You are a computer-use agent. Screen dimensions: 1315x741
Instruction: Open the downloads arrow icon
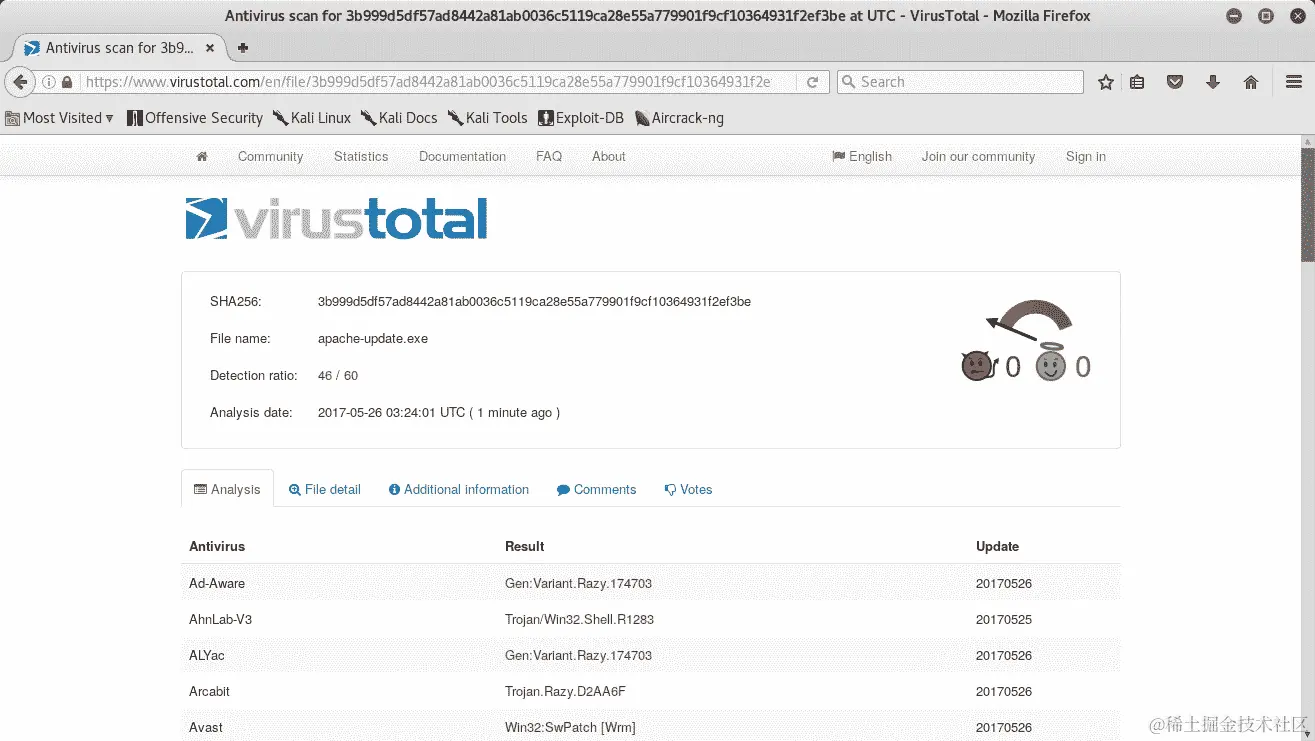pyautogui.click(x=1213, y=82)
